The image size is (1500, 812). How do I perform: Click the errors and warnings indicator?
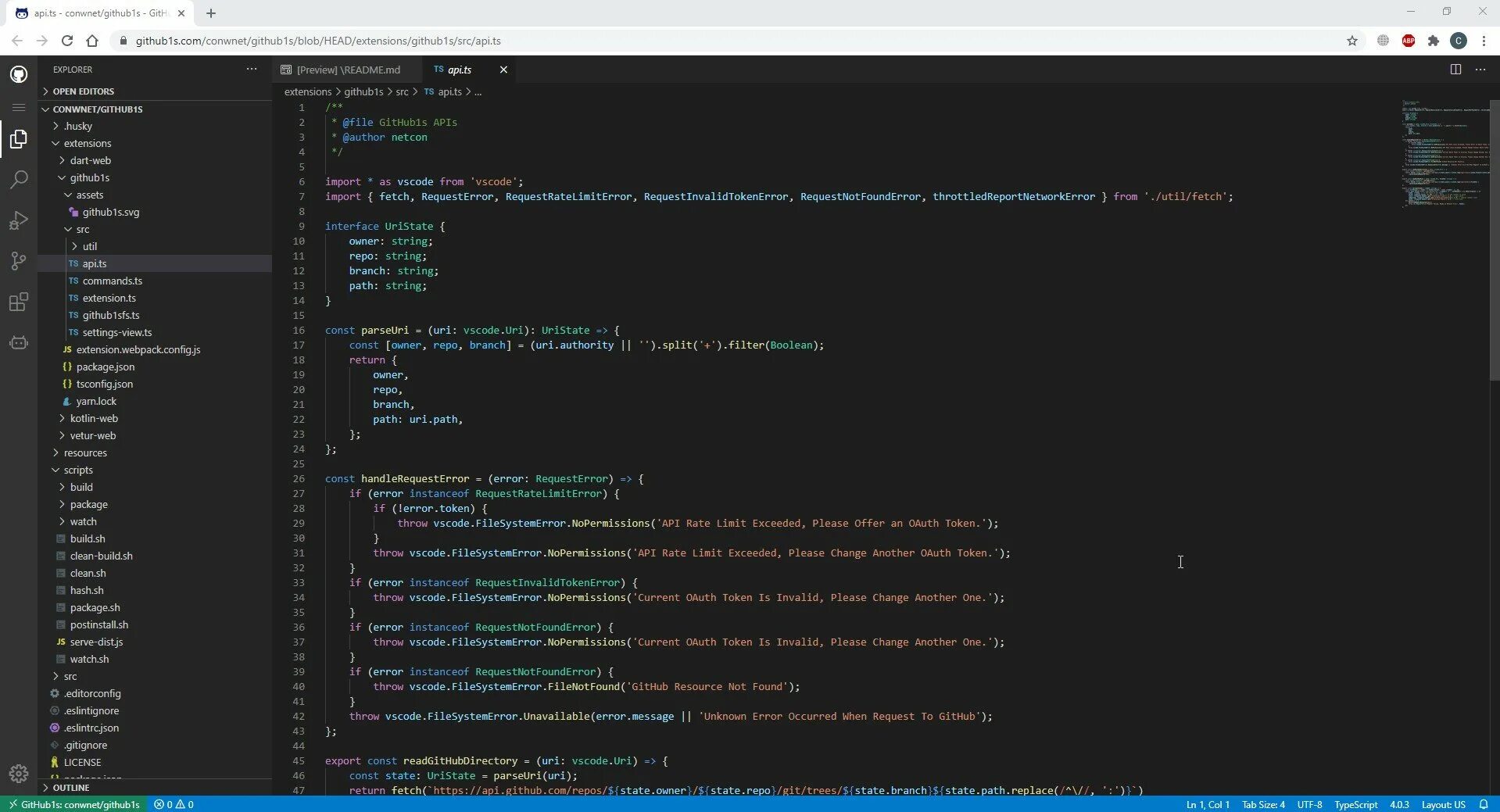(174, 804)
